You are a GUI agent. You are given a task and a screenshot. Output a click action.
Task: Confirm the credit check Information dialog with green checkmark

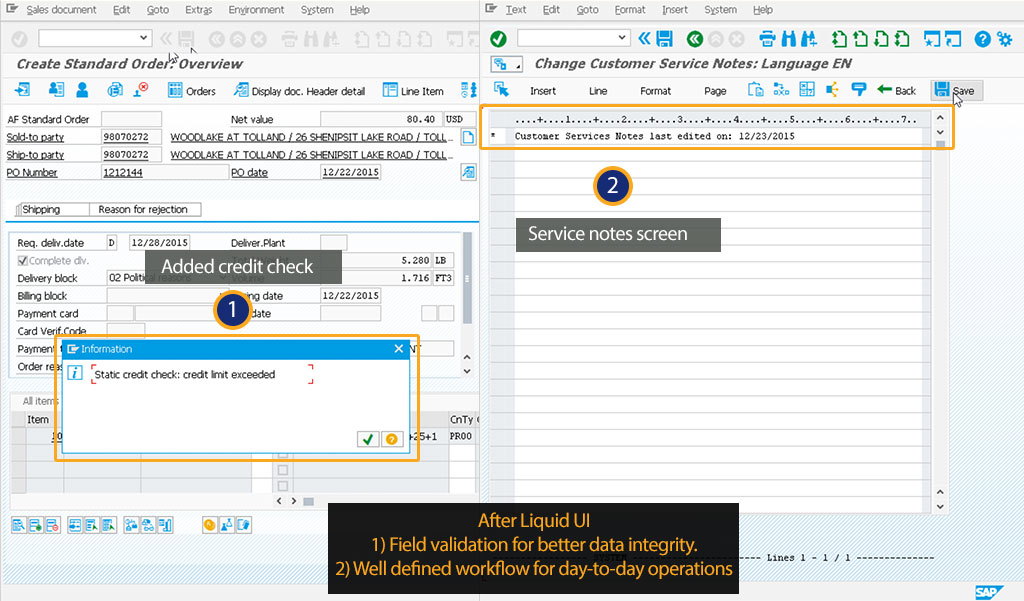[x=368, y=439]
